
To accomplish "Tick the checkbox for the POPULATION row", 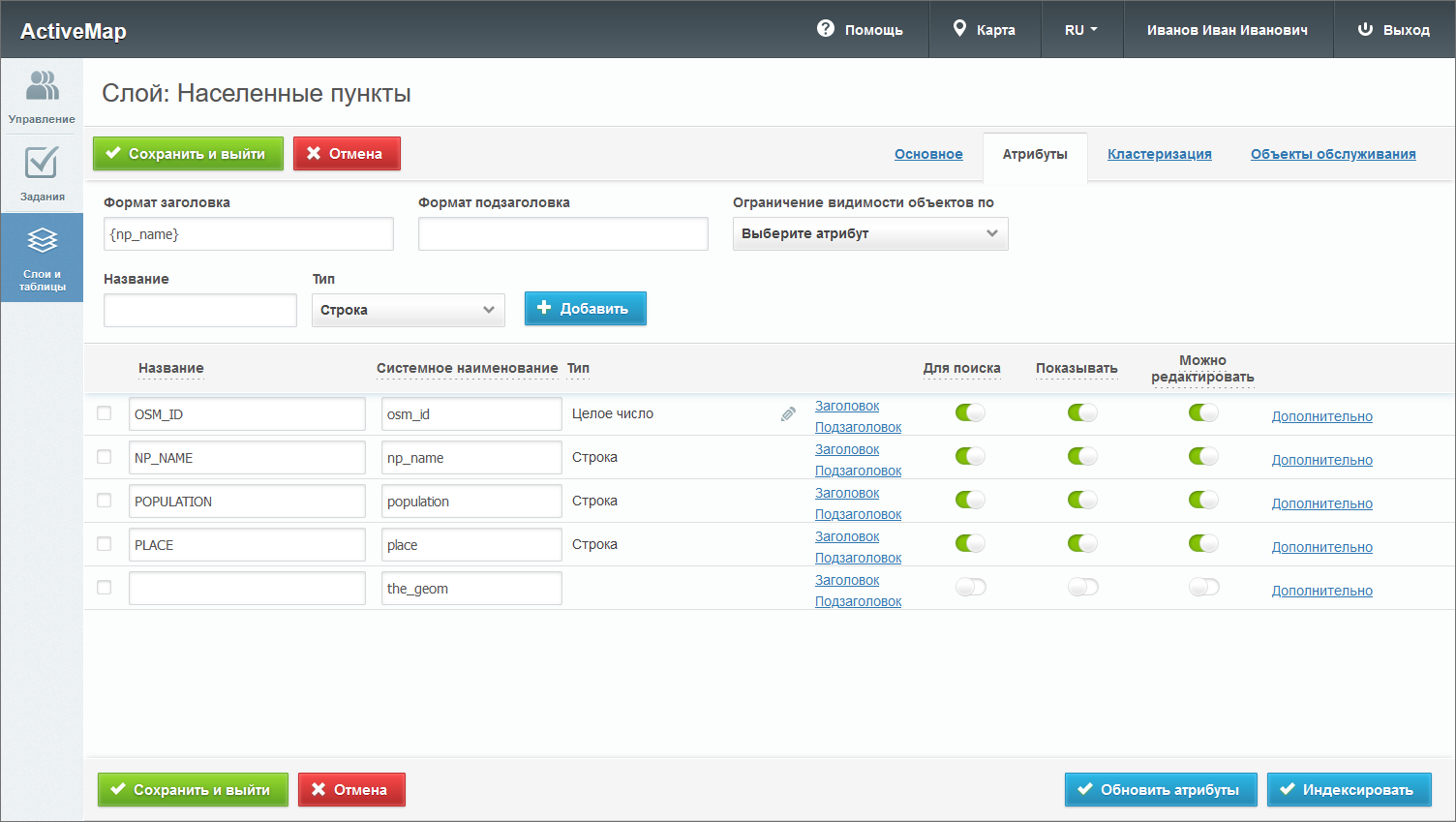I will tap(105, 501).
